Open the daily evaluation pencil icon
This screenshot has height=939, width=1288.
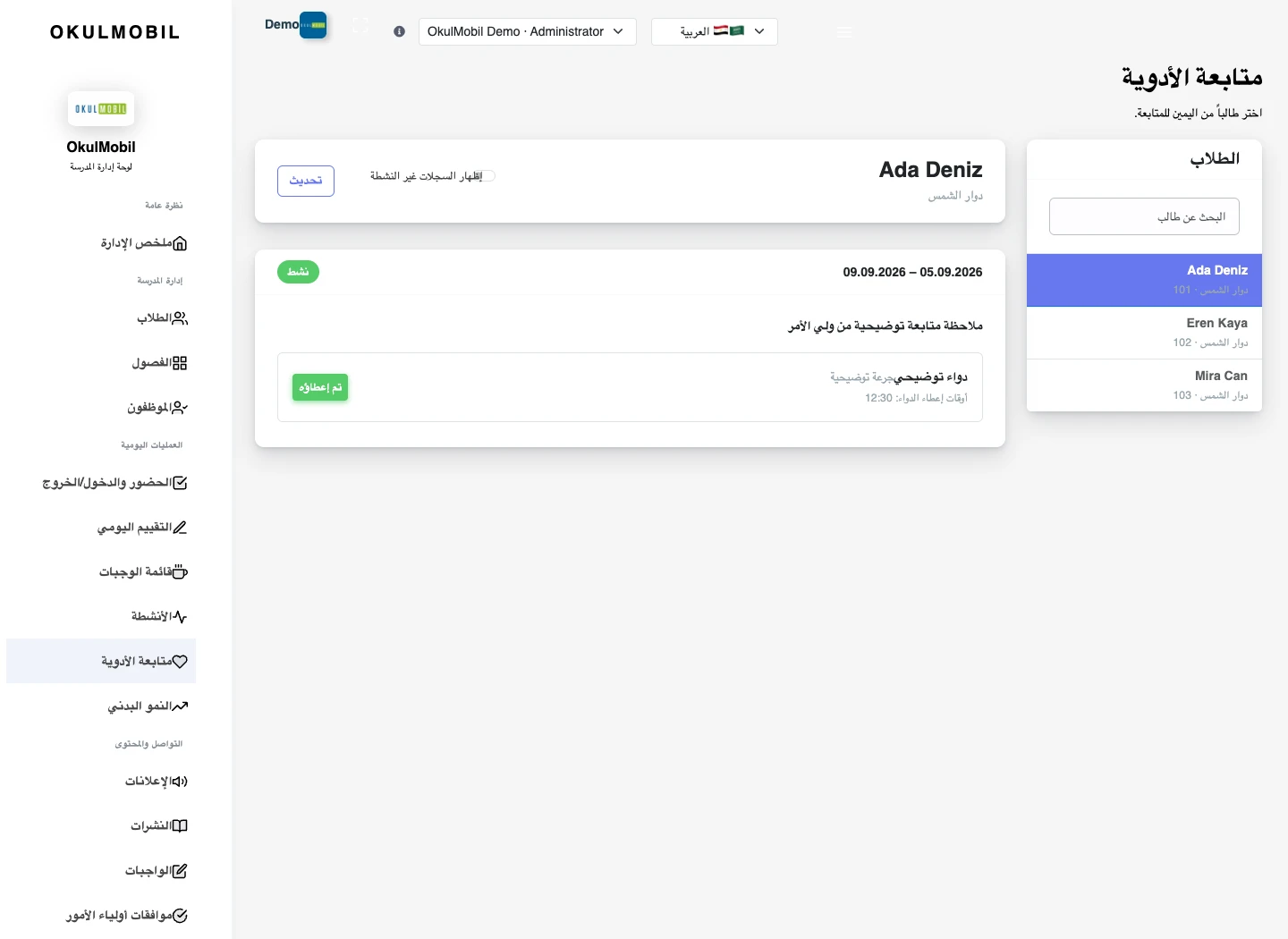(180, 528)
